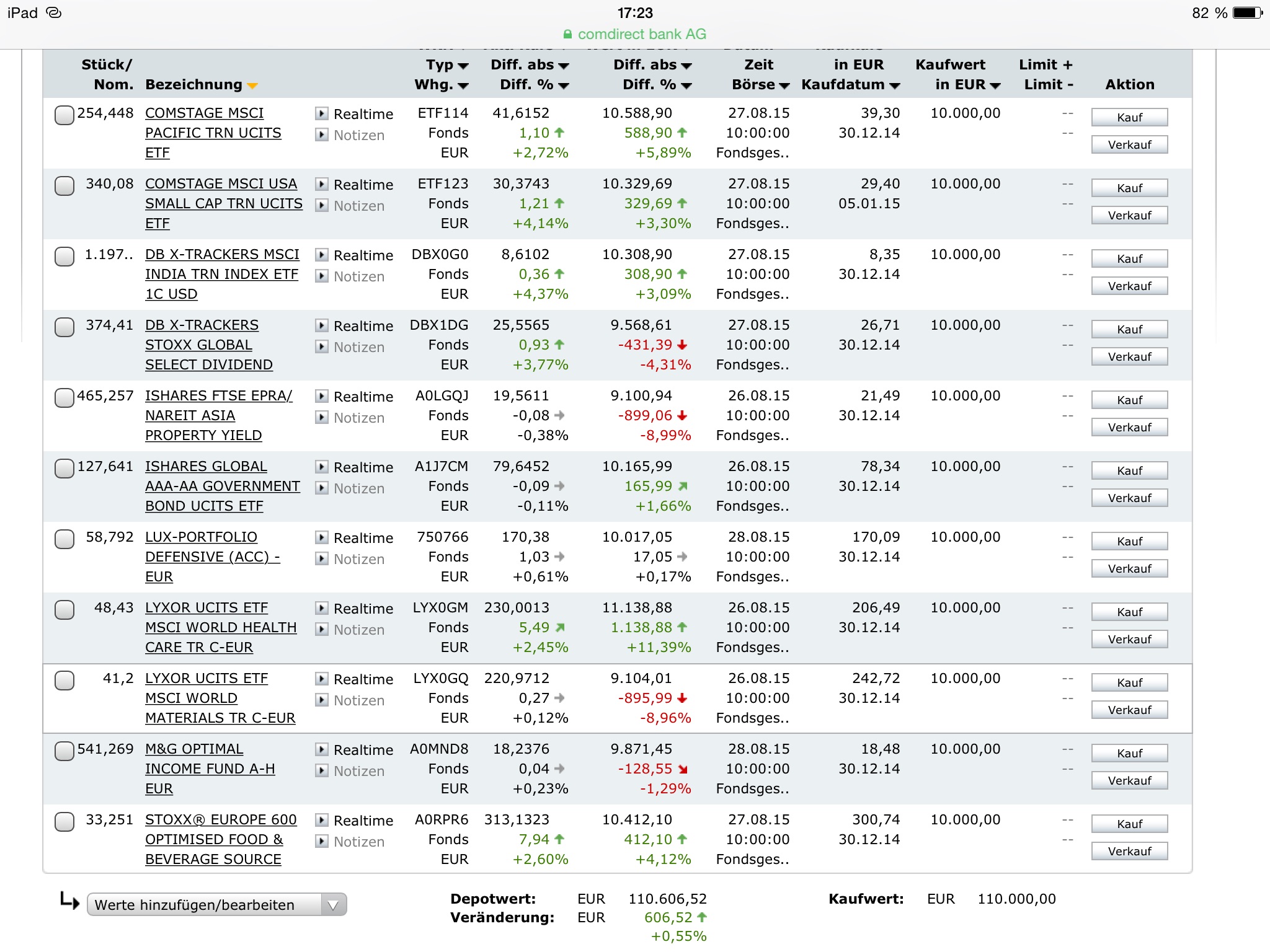This screenshot has width=1270, height=952.
Task: Sort by the Typ column header arrow
Action: pos(463,66)
